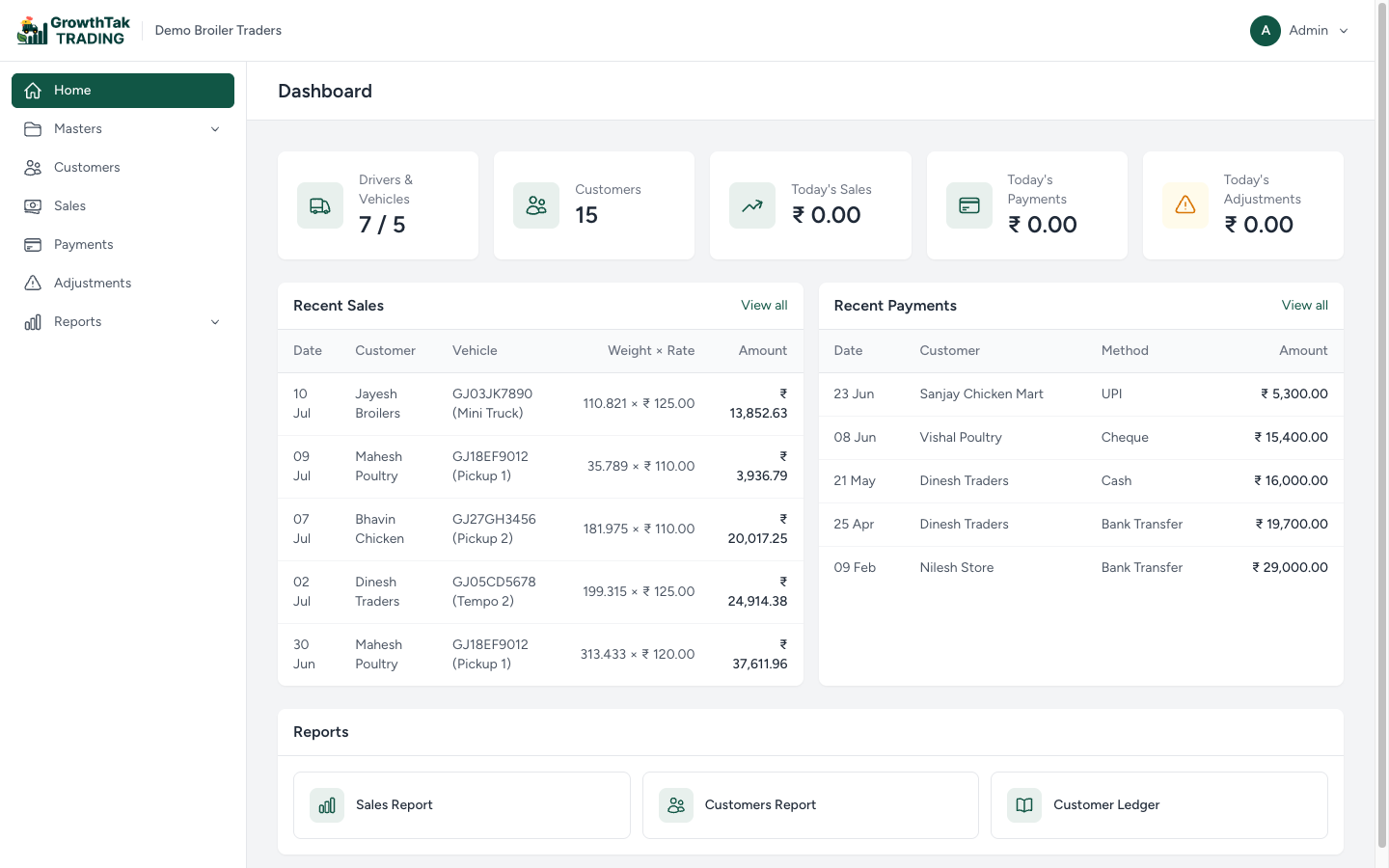Click the Customers people icon in sidebar
The height and width of the screenshot is (868, 1389).
click(33, 168)
